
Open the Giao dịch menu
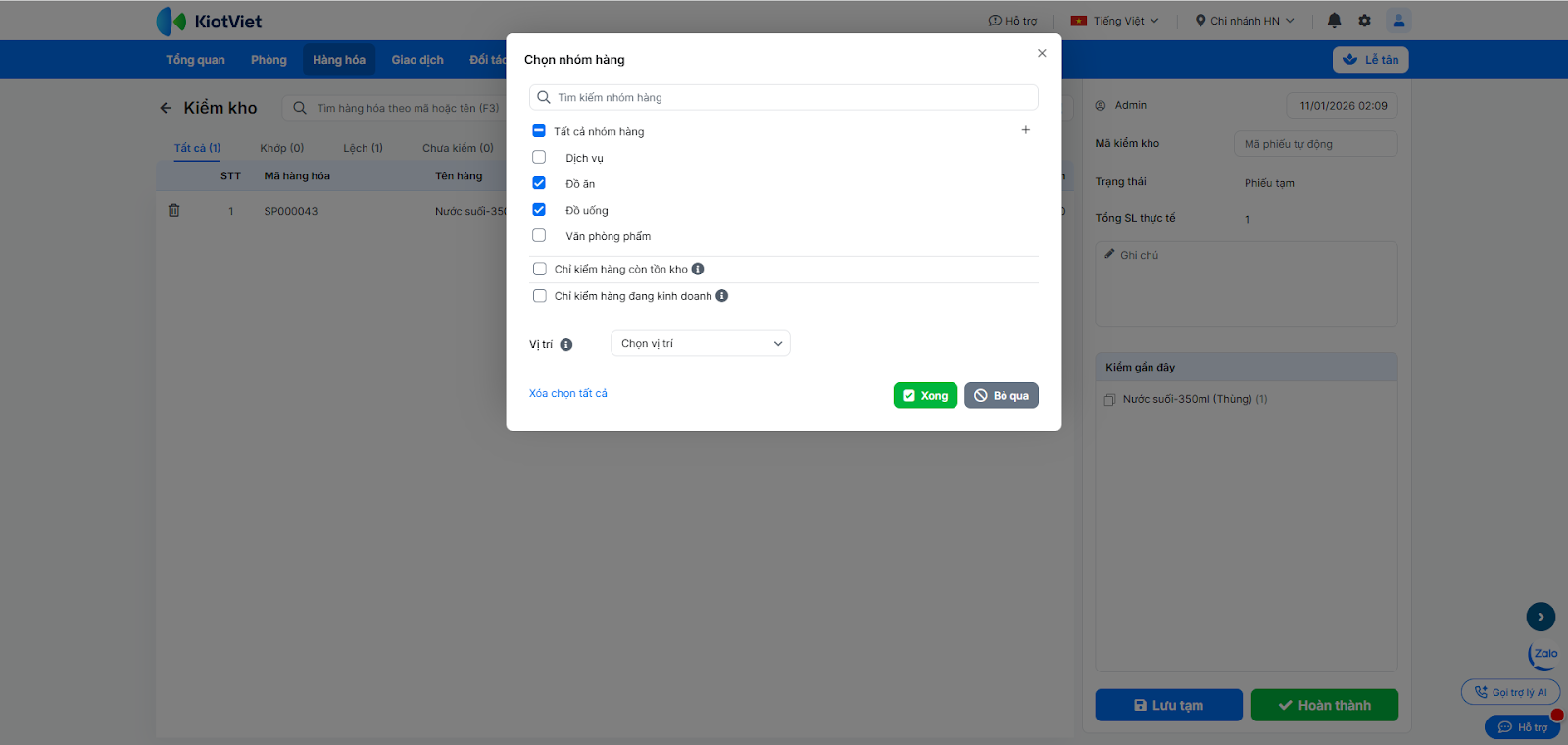click(417, 60)
